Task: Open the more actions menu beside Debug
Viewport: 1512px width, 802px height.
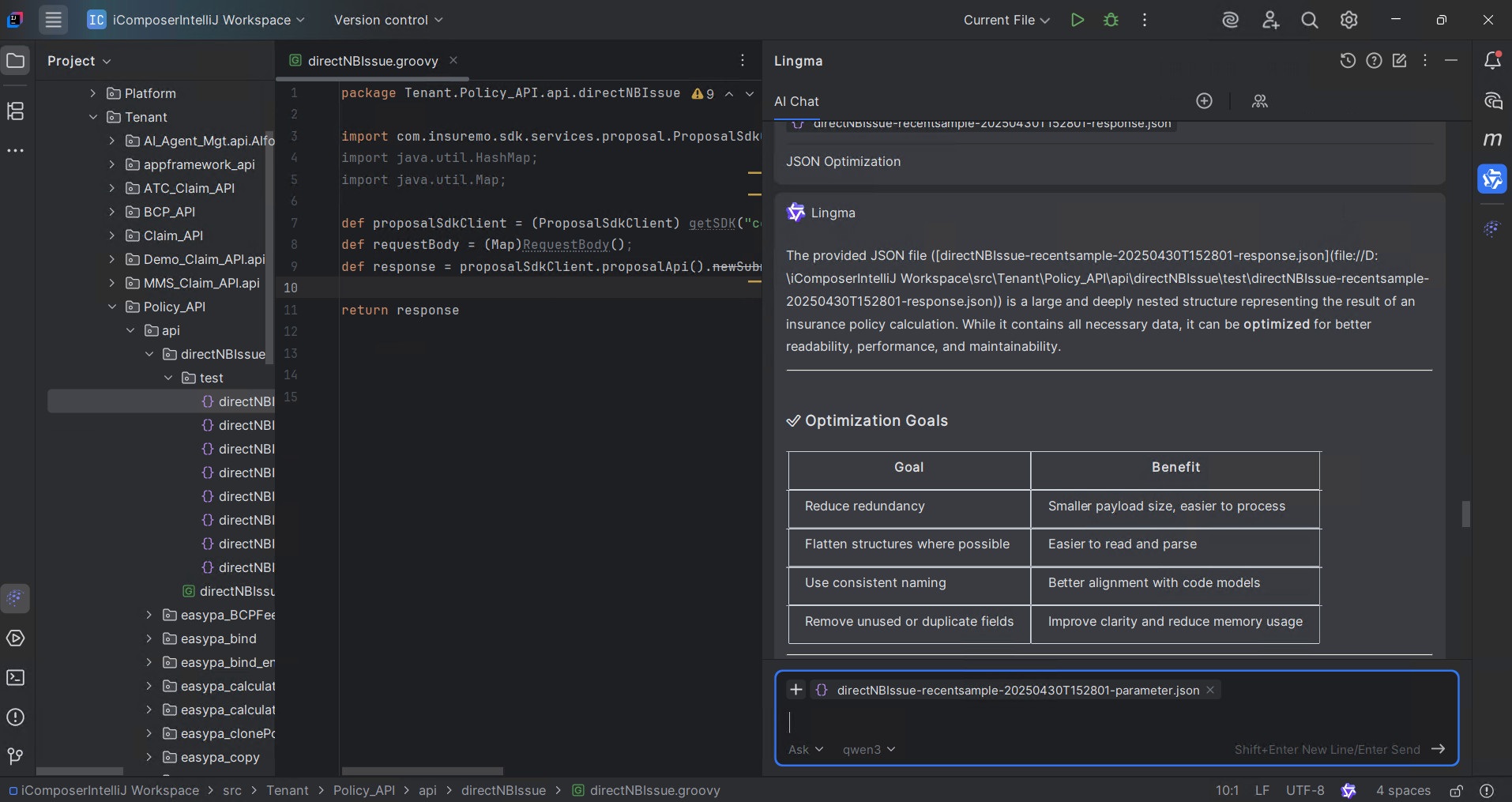Action: (x=1144, y=20)
